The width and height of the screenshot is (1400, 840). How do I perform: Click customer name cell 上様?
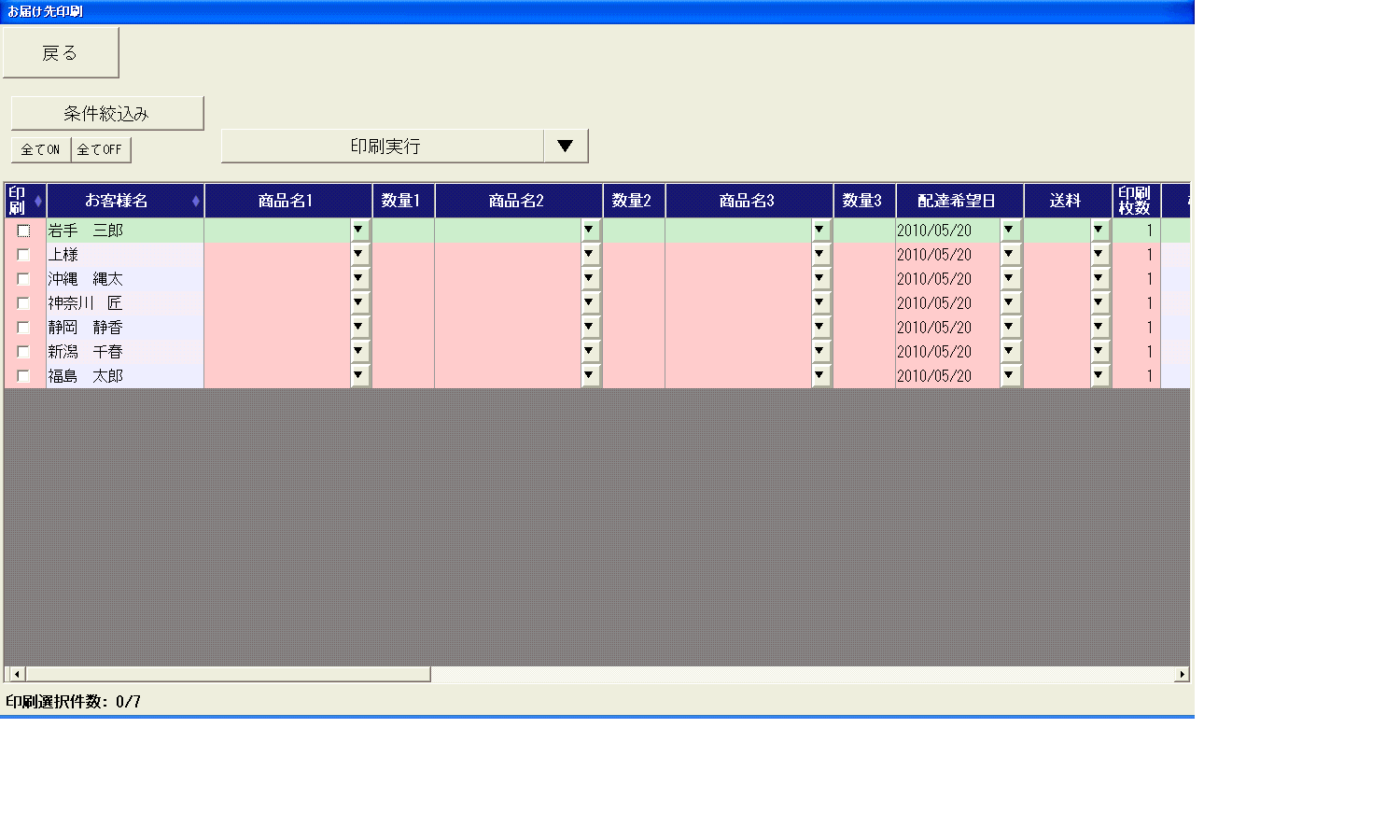(x=125, y=255)
